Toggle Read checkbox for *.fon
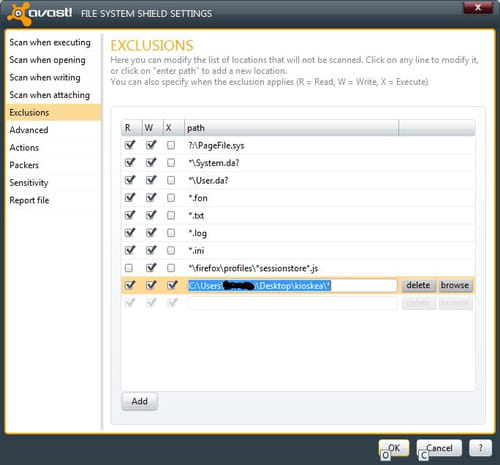The height and width of the screenshot is (465, 500). 130,198
